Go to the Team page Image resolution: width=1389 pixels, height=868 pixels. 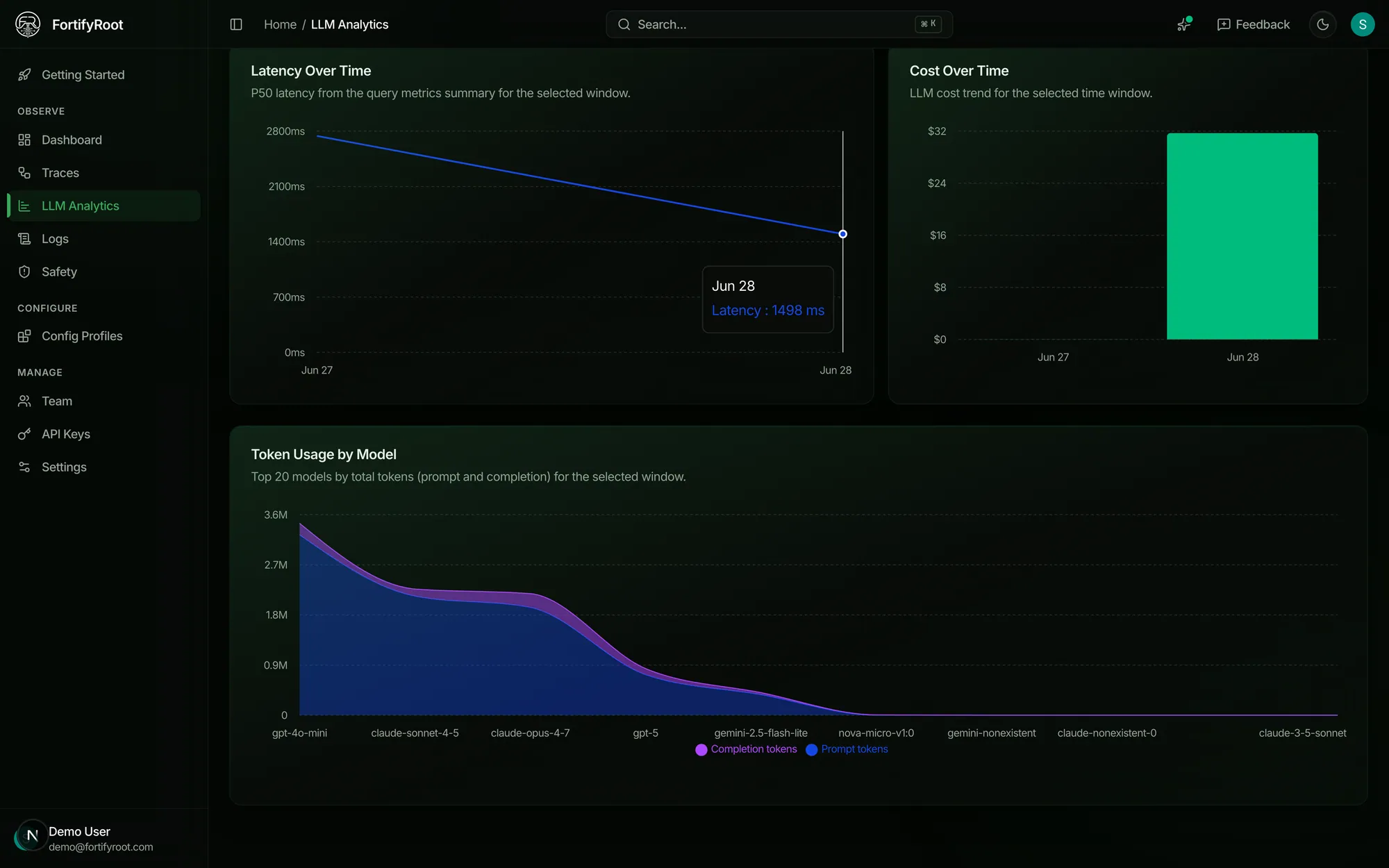point(104,401)
